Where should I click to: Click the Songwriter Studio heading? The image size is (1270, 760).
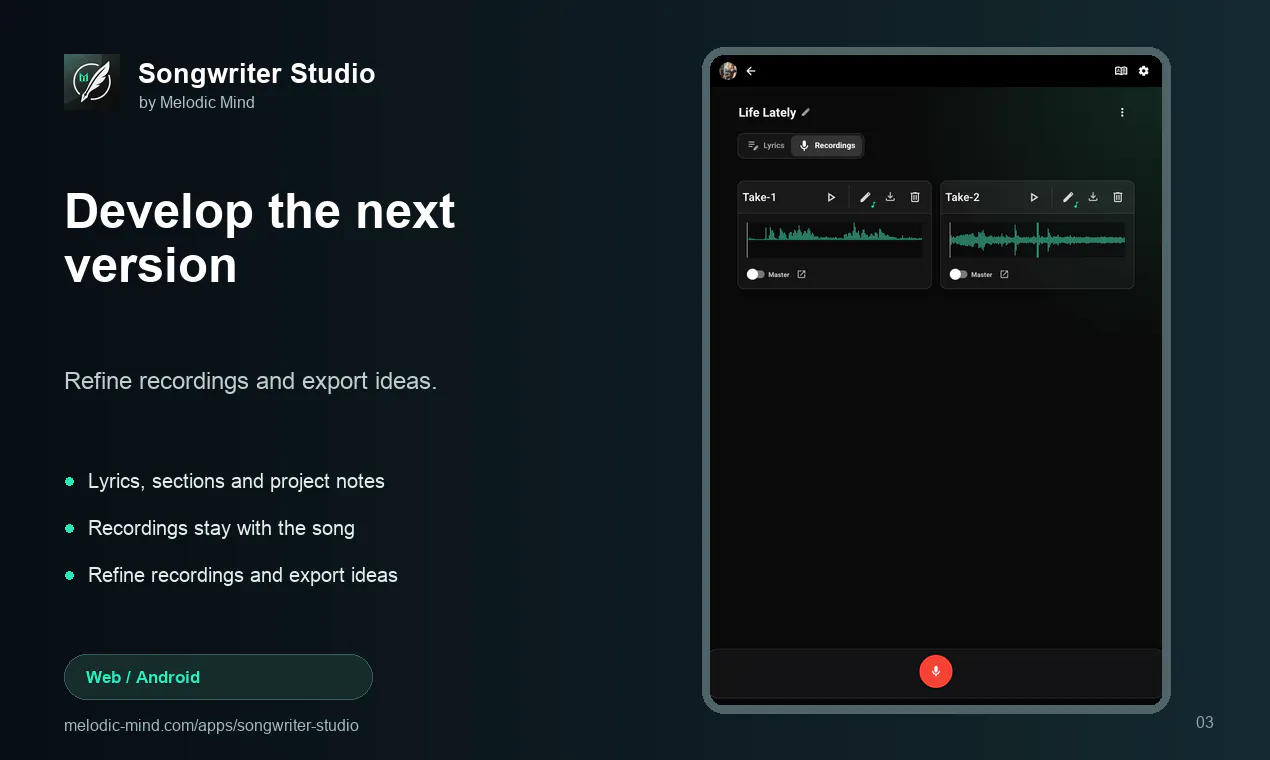tap(257, 73)
